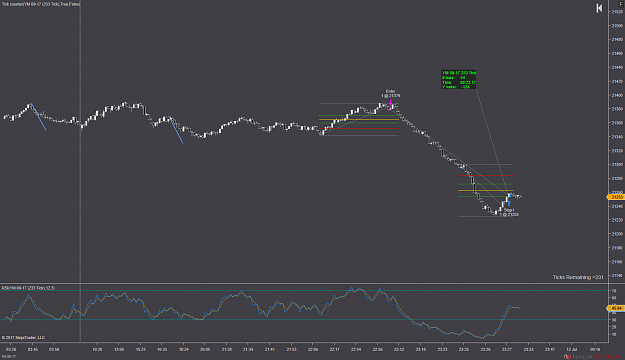The width and height of the screenshot is (625, 360).
Task: Click the 23:12 time axis label
Action: point(399,349)
